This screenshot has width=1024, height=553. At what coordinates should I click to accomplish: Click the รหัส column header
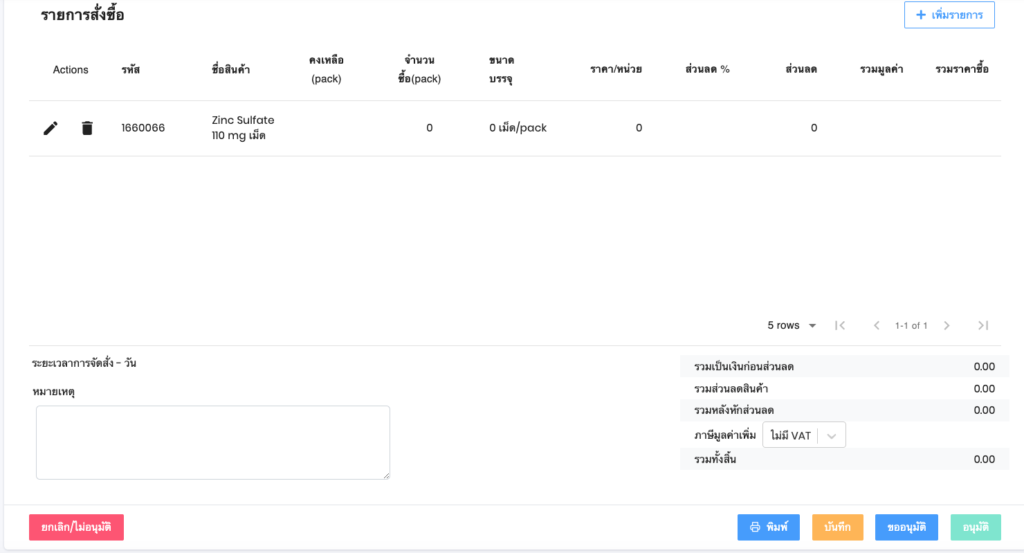tap(130, 70)
